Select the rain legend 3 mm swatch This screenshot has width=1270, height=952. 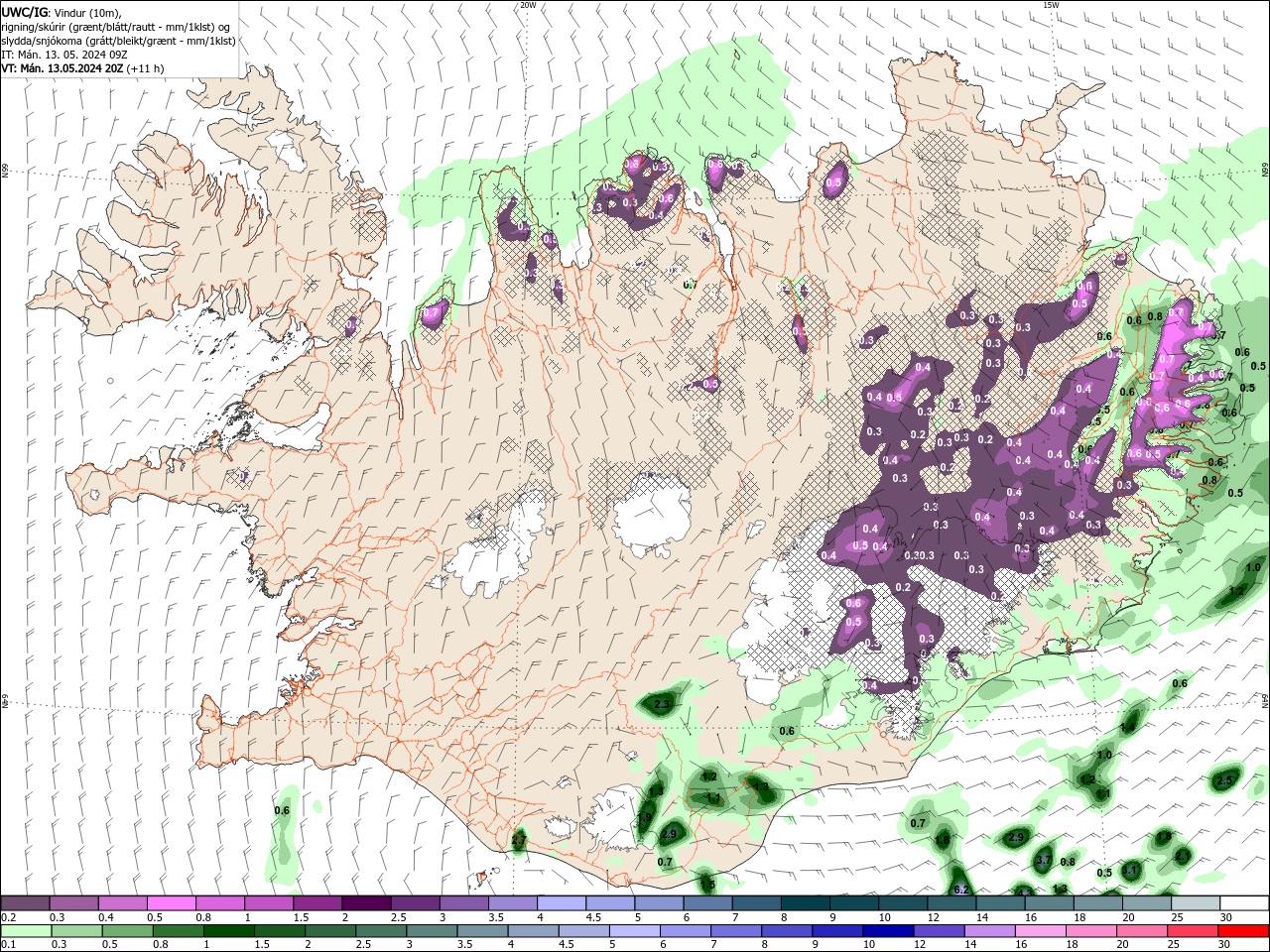(x=432, y=931)
